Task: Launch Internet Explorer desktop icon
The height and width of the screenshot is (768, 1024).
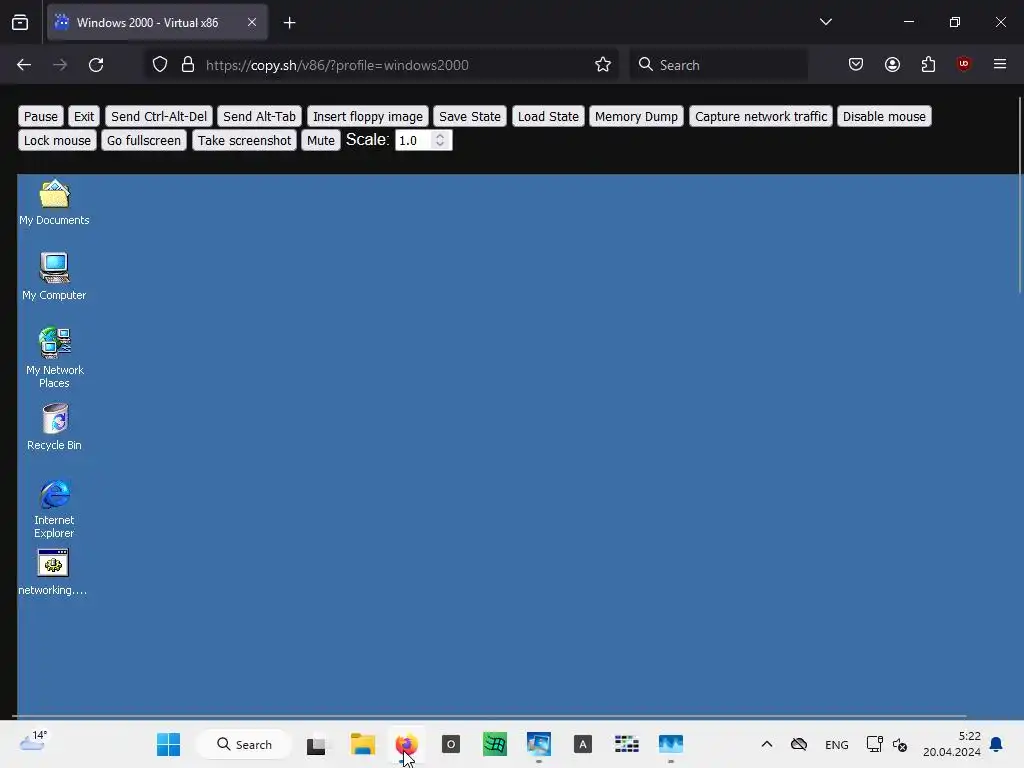Action: coord(54,509)
